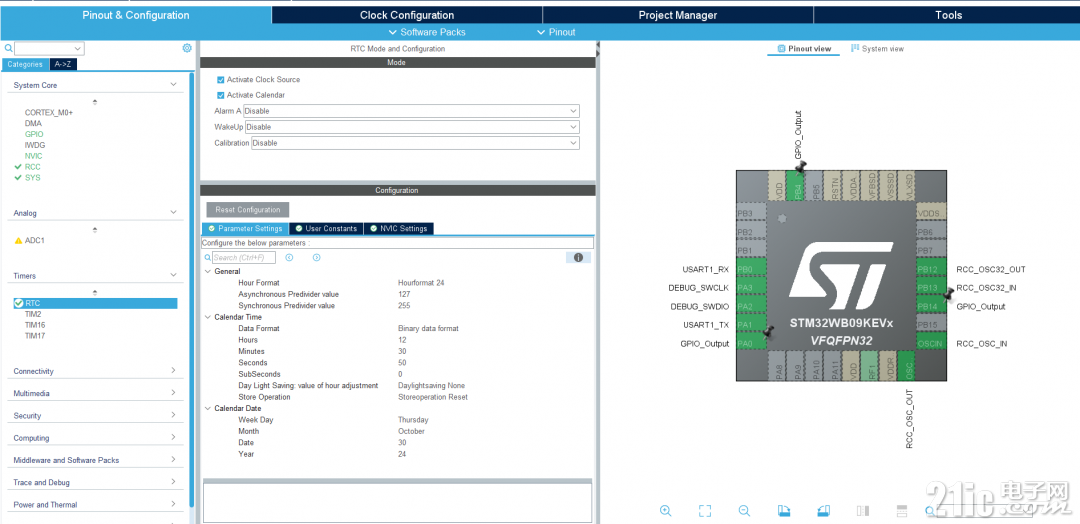Viewport: 1080px width, 524px height.
Task: Switch to the Project Manager tab
Action: [678, 15]
